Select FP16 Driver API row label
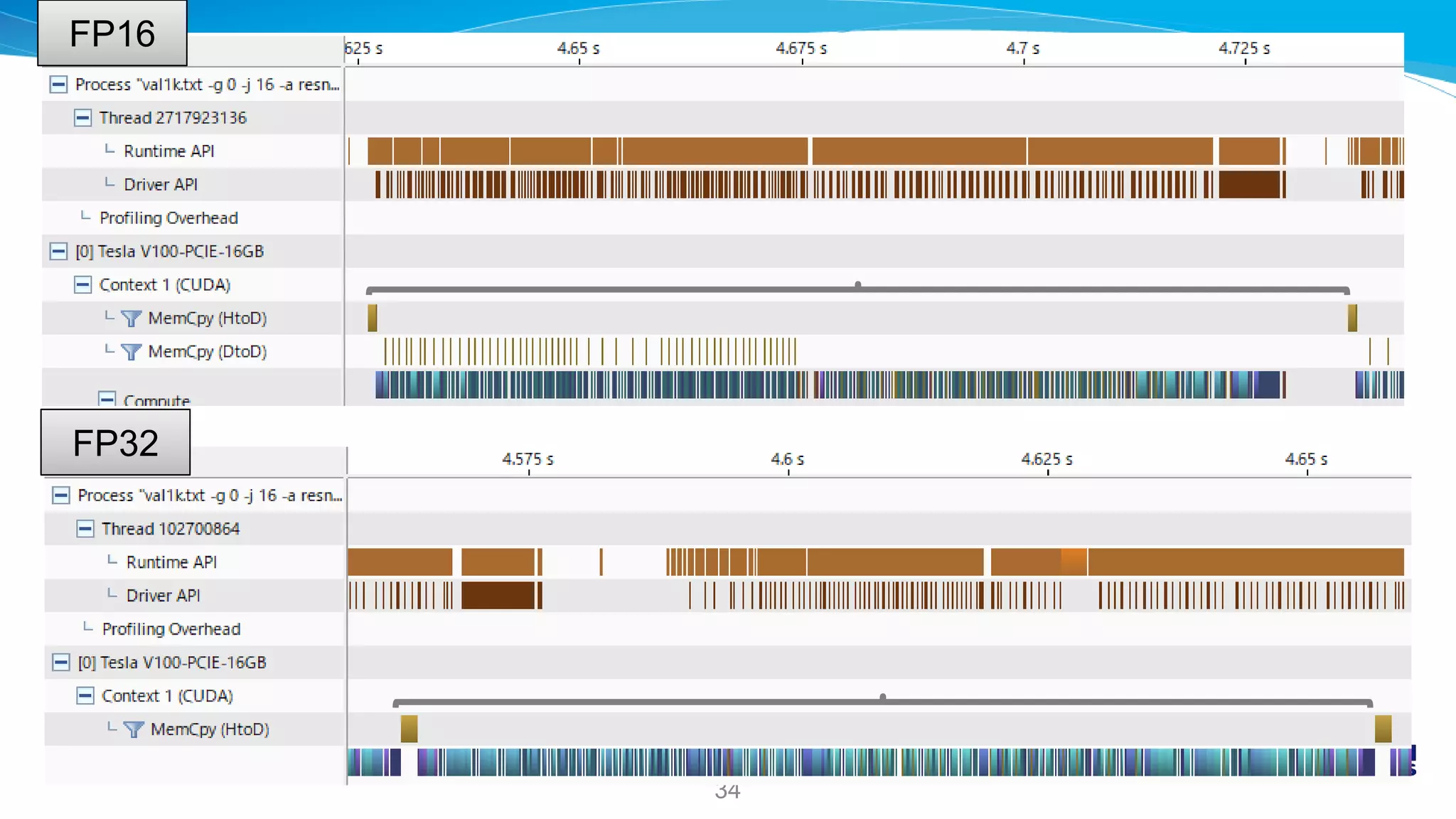The height and width of the screenshot is (819, 1456). [x=161, y=185]
